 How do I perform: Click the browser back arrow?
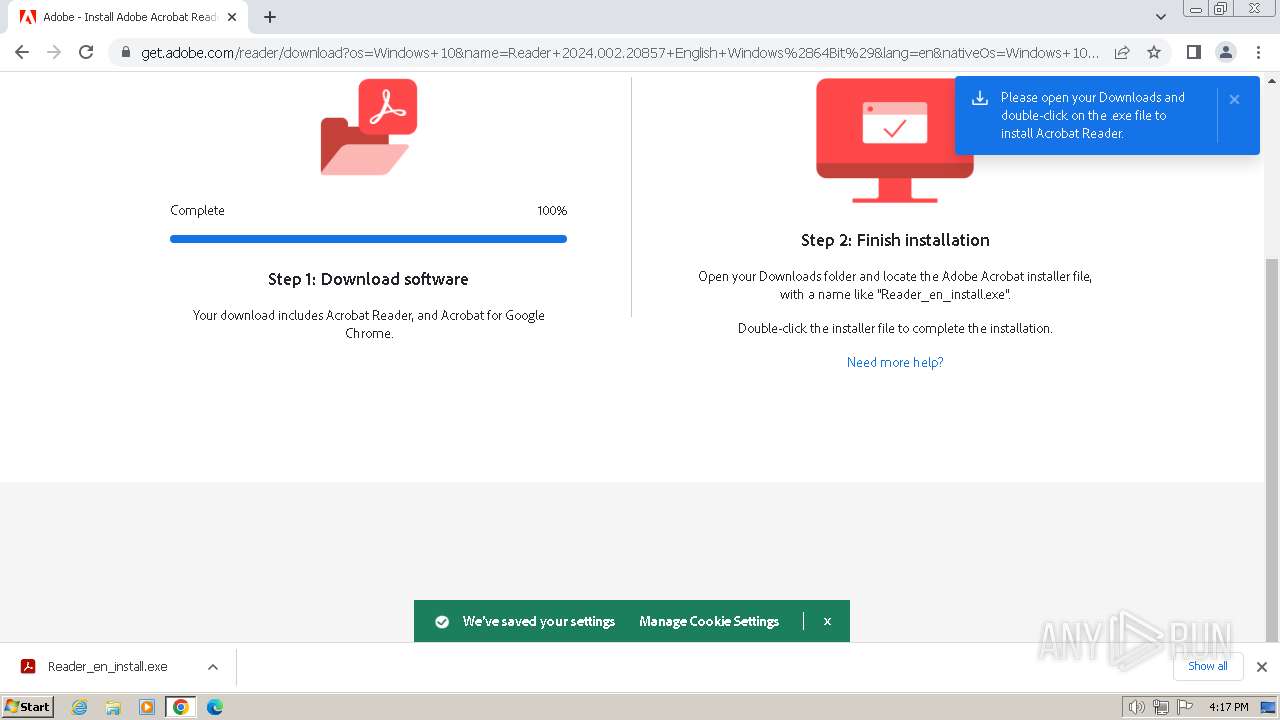click(x=22, y=52)
